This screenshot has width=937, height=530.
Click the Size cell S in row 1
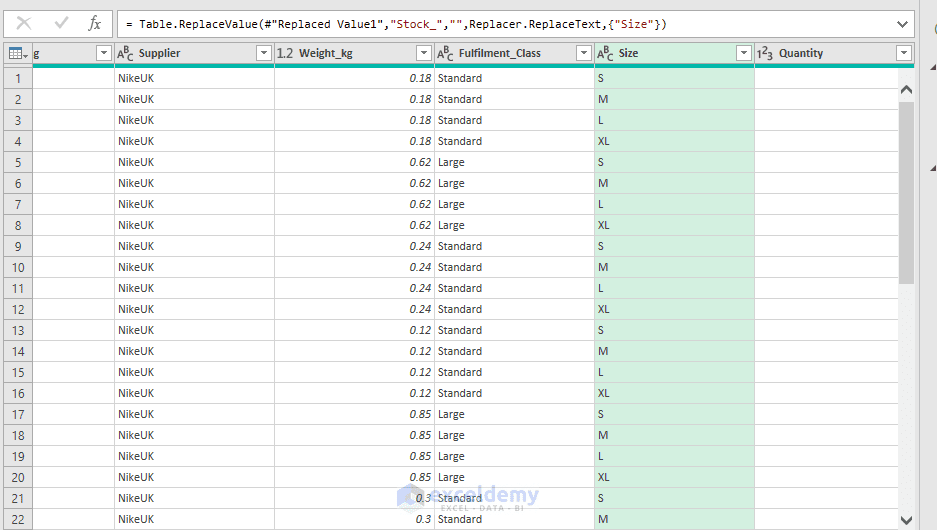pyautogui.click(x=675, y=78)
